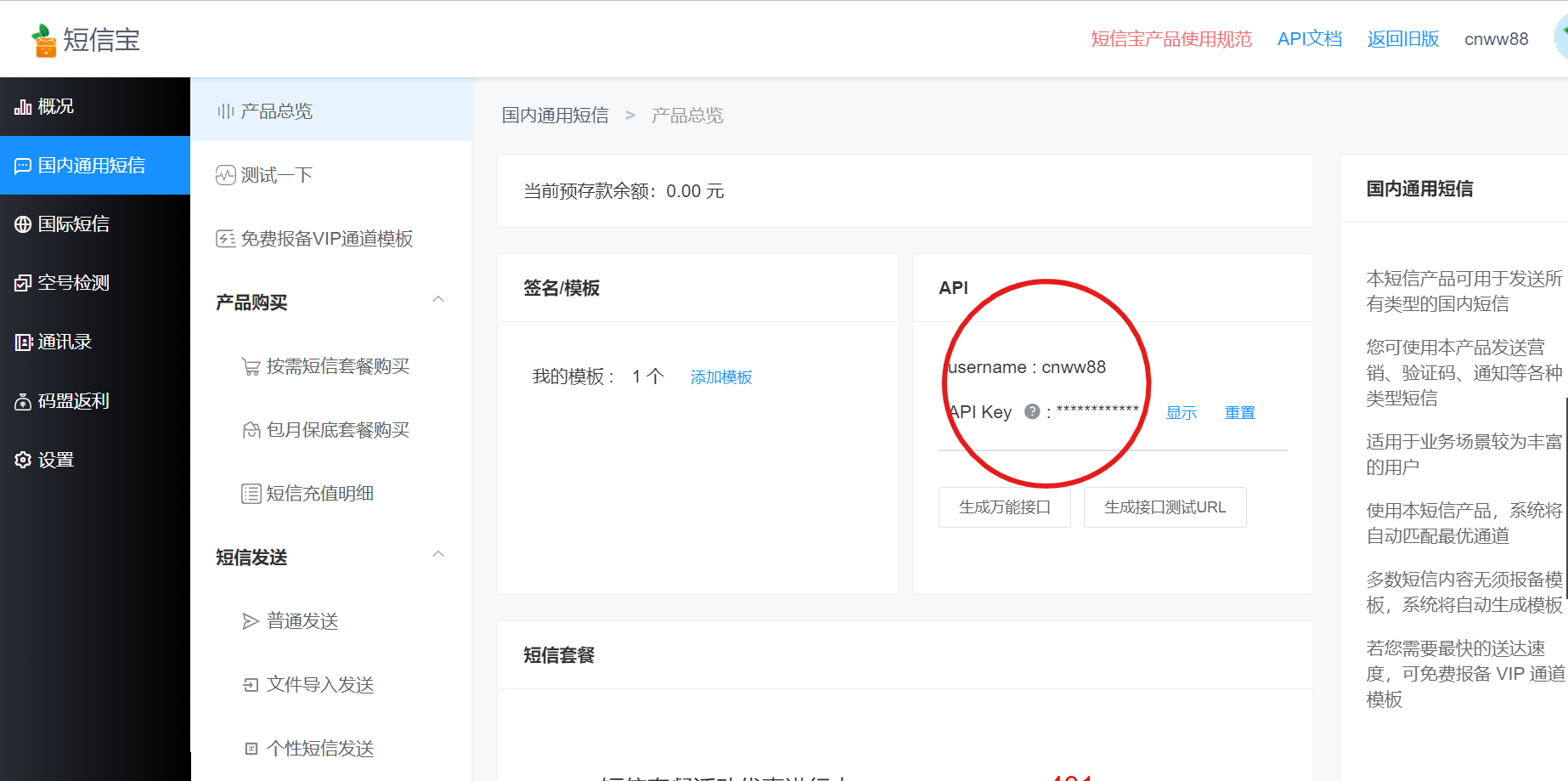
Task: Open 国际短信 in the sidebar
Action: (95, 224)
